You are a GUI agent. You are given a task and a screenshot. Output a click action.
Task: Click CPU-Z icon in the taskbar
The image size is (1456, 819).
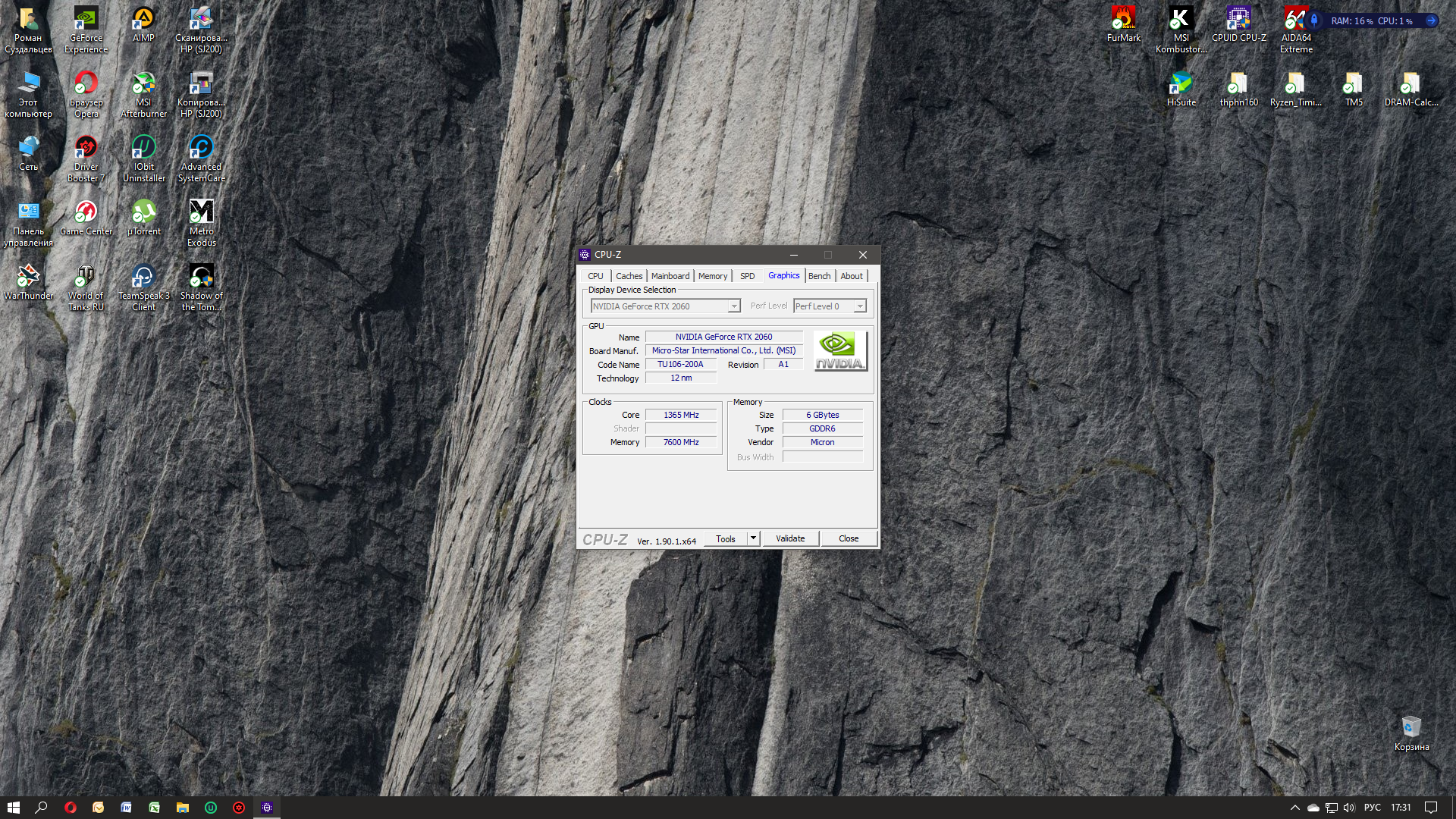click(266, 808)
